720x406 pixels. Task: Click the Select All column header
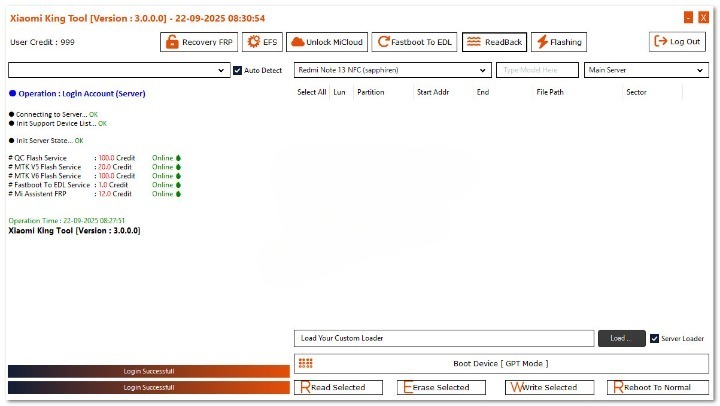point(312,92)
